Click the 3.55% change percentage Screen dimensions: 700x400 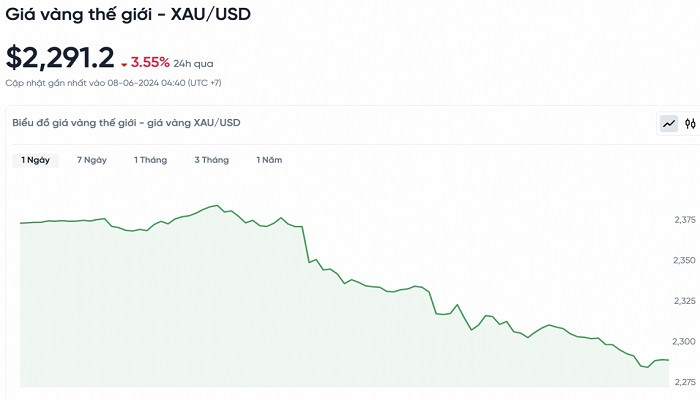point(150,63)
